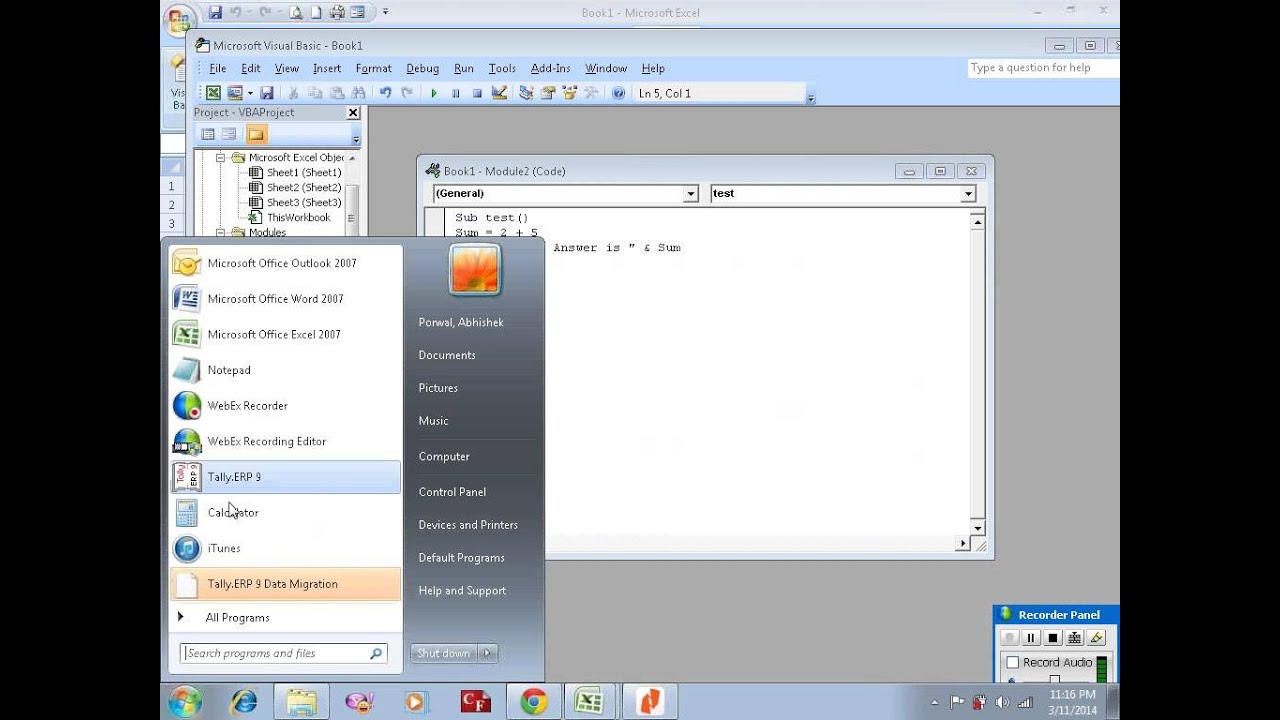1280x720 pixels.
Task: Select Sheet3 (Sheet3) in project tree
Action: pyautogui.click(x=303, y=202)
